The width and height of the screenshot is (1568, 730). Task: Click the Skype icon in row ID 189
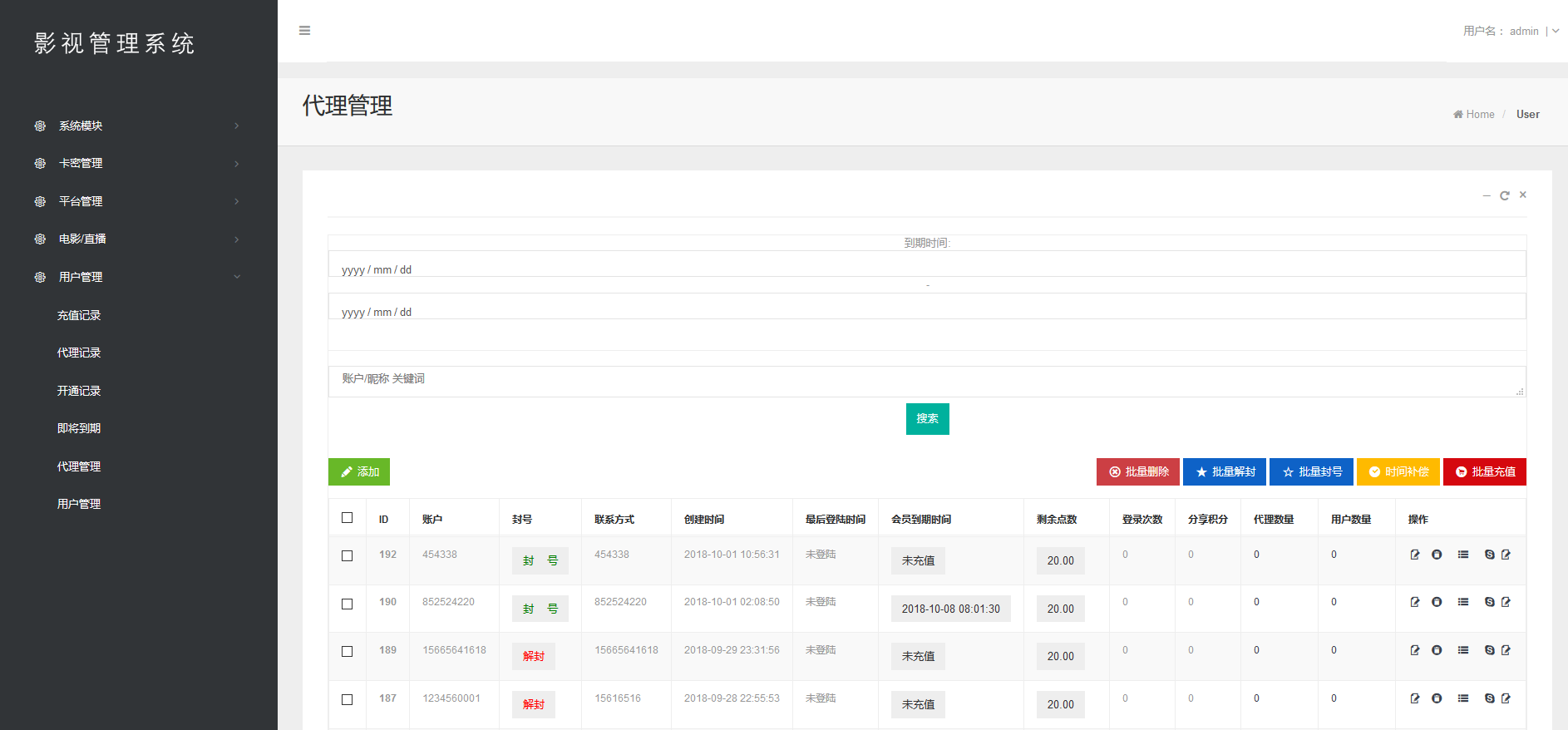point(1489,650)
